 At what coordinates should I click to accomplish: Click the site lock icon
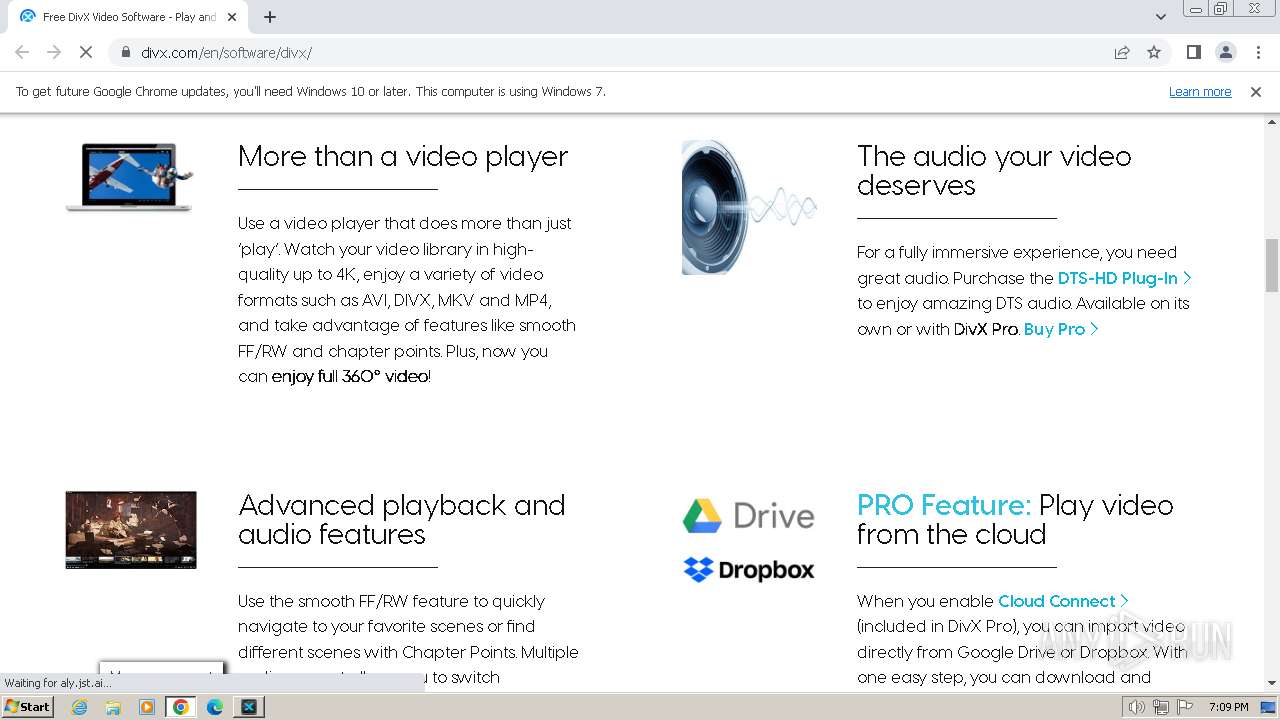coord(126,52)
